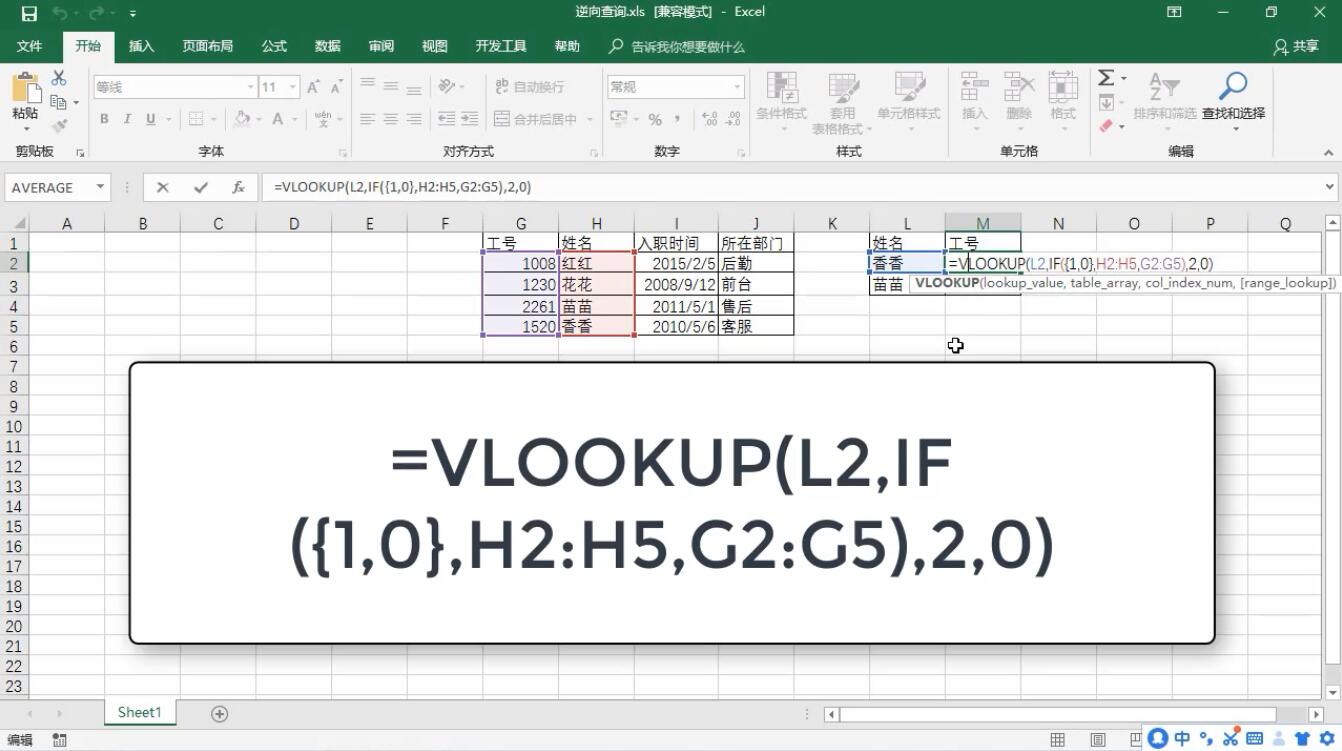Viewport: 1342px width, 751px height.
Task: Switch to the 数据 (Data) tab
Action: (x=328, y=46)
